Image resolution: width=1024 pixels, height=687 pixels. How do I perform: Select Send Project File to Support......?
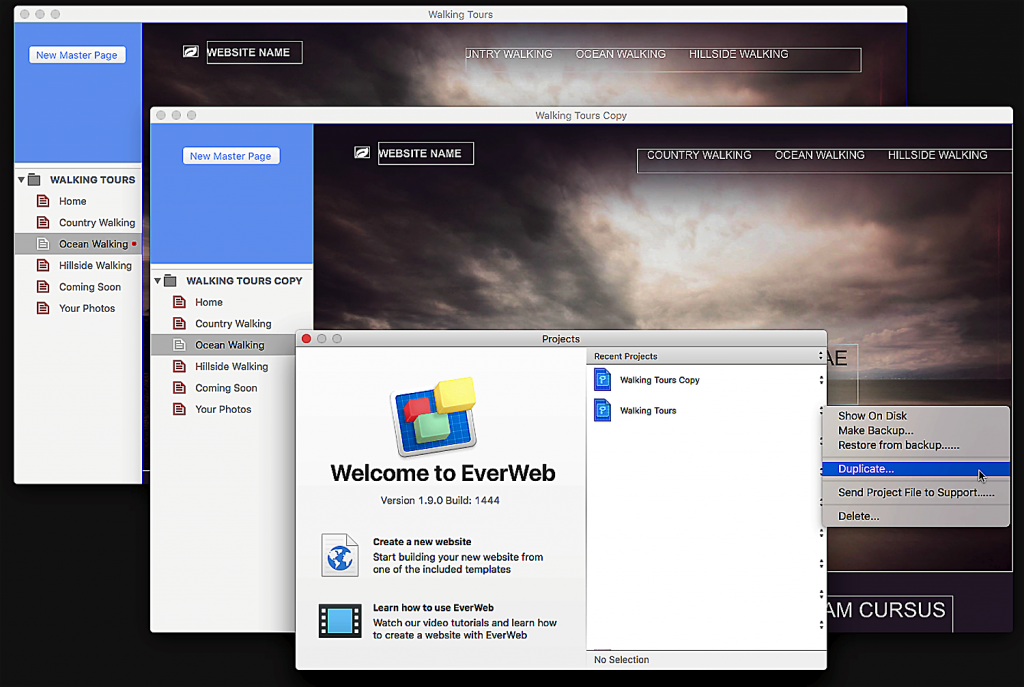916,492
